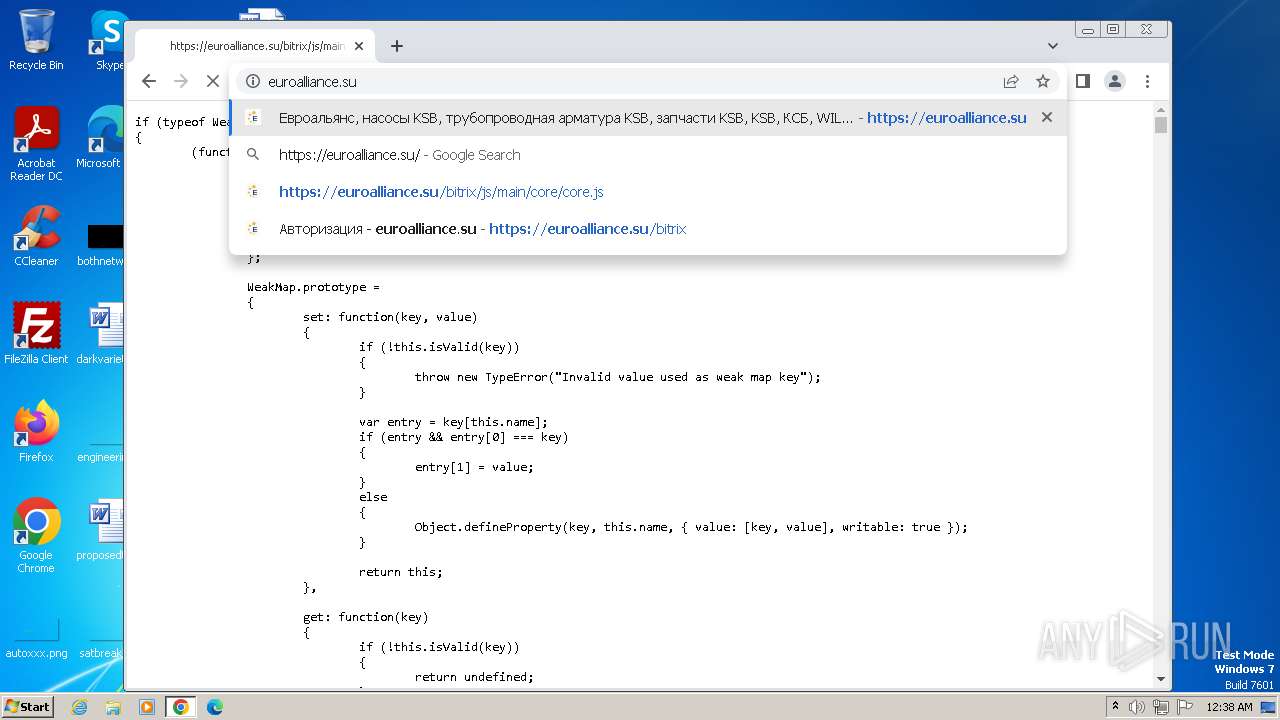
Task: Open volume control in system tray
Action: coord(1137,707)
